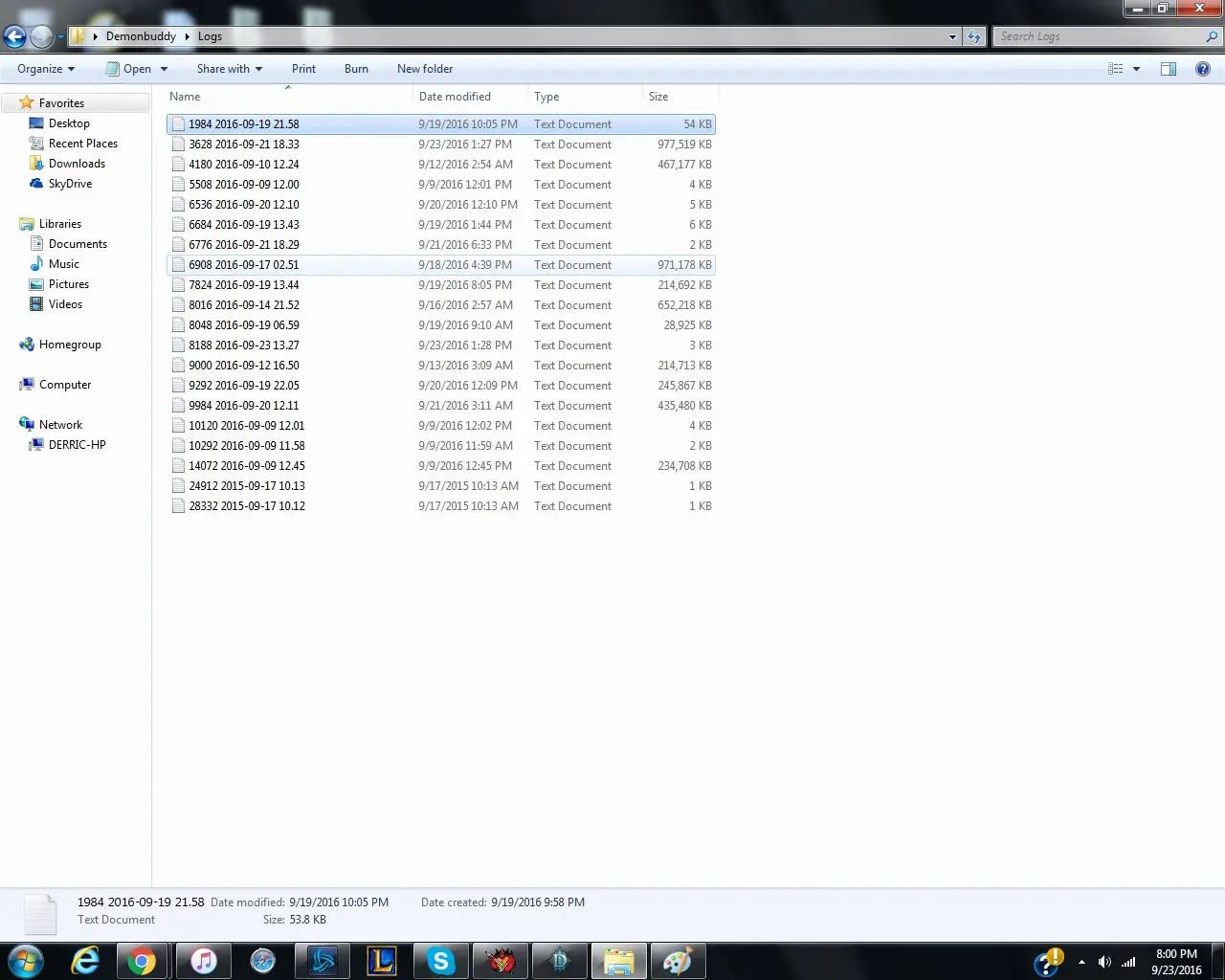Click the Internet Explorer taskbar icon
1225x980 pixels.
85,961
